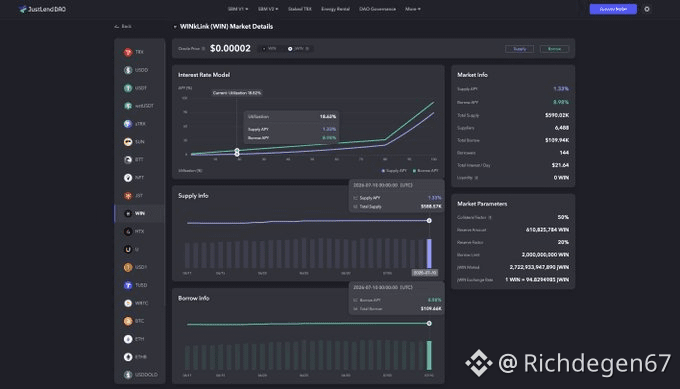
Task: Expand the SBM V1 dropdown menu
Action: pyautogui.click(x=238, y=9)
